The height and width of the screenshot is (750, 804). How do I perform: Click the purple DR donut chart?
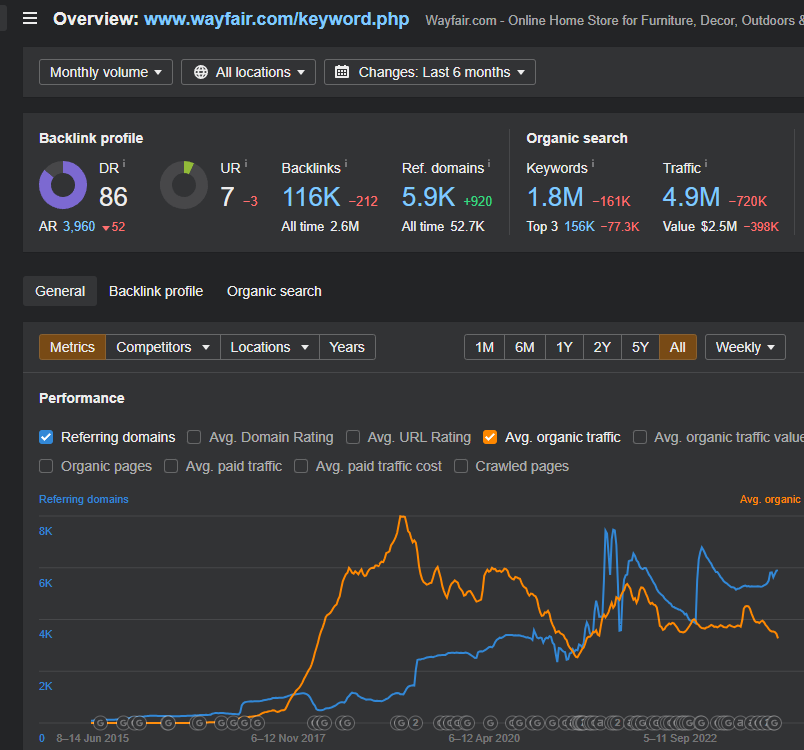(63, 185)
